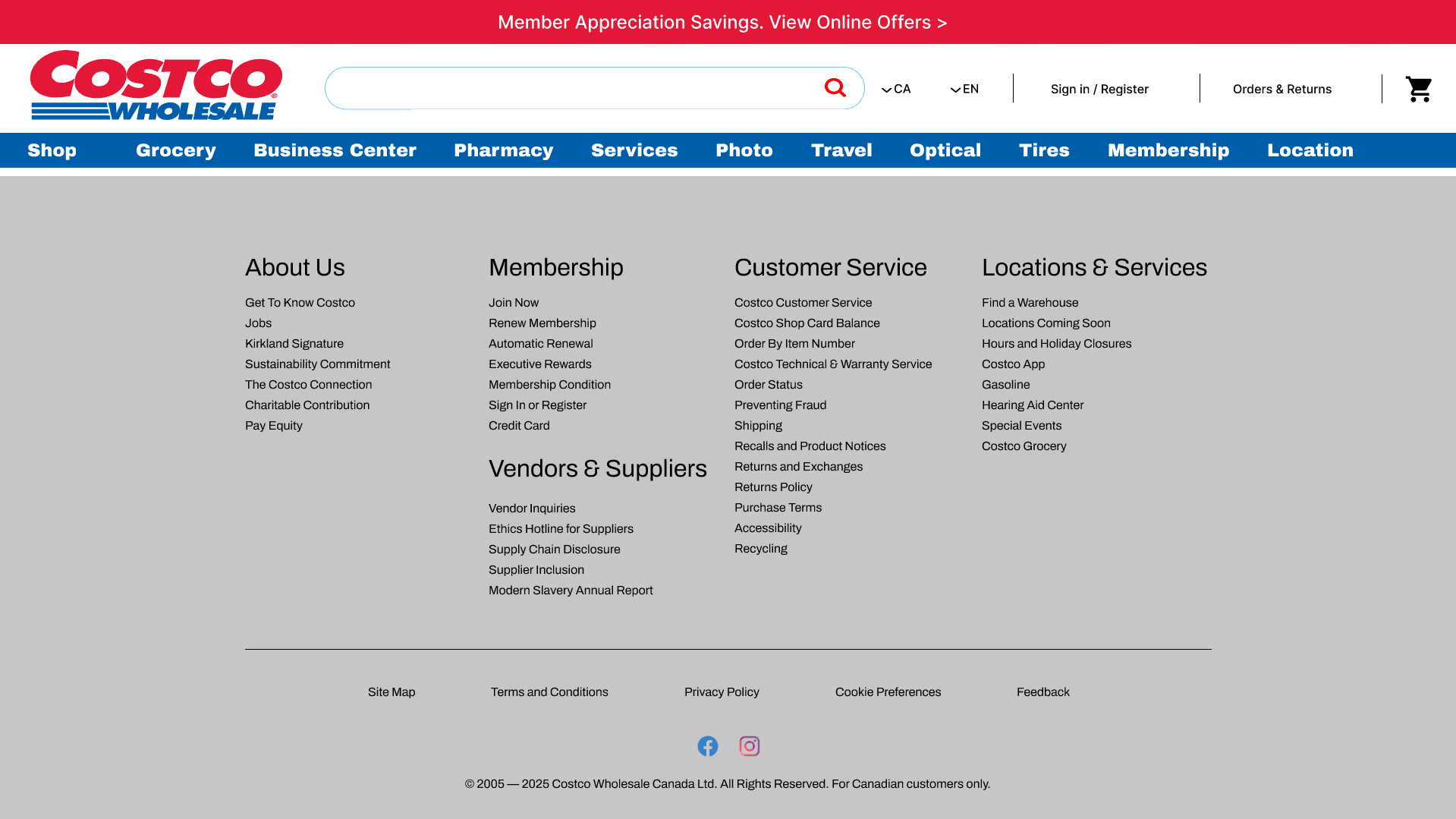This screenshot has height=819, width=1456.
Task: Click the Costco Wholesale logo
Action: [x=156, y=85]
